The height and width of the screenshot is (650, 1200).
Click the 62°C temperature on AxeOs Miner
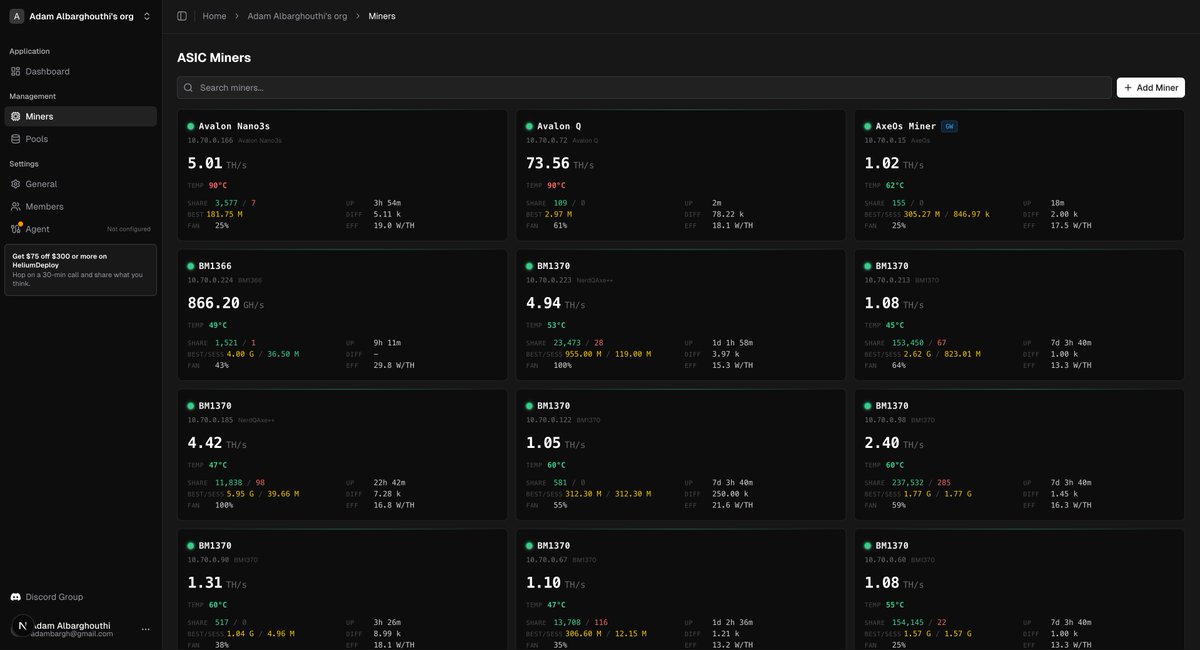[893, 185]
